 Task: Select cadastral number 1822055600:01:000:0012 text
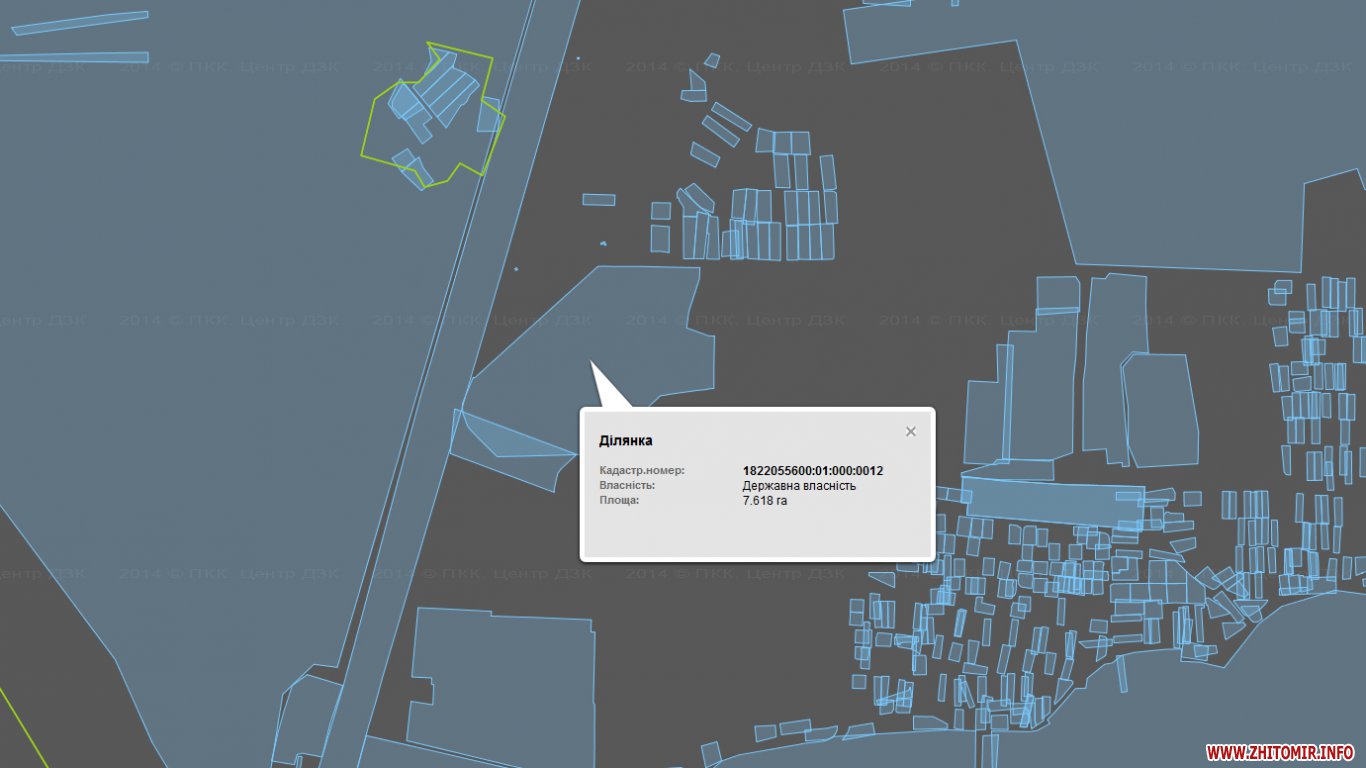(813, 471)
